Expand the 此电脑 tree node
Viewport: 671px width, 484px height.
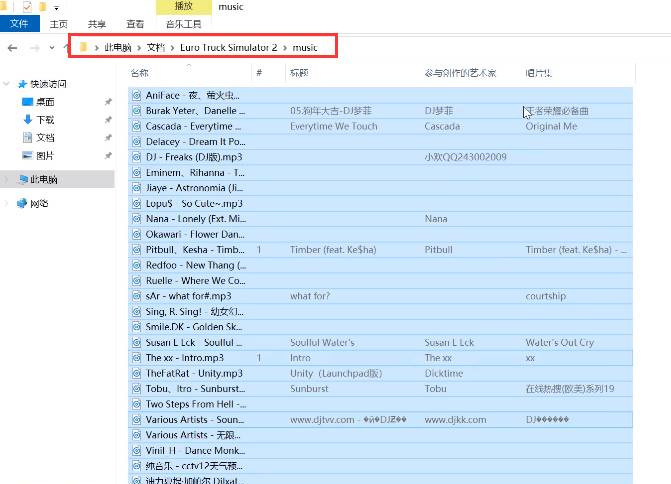tap(6, 179)
